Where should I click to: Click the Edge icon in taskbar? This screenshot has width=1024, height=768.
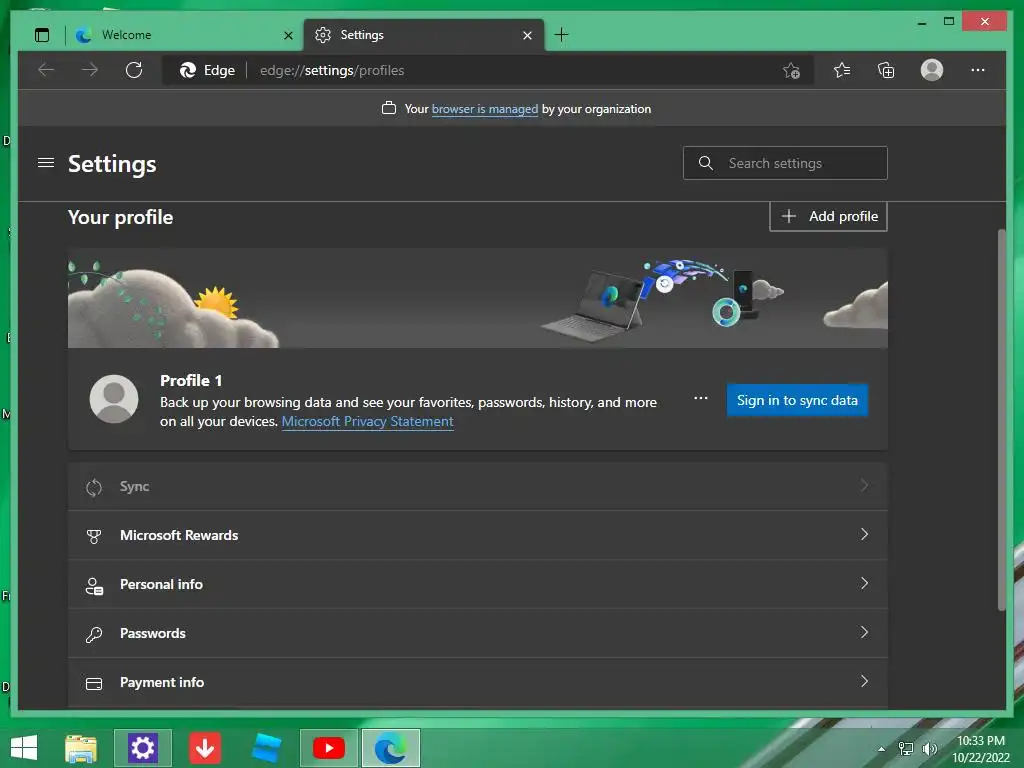click(391, 748)
